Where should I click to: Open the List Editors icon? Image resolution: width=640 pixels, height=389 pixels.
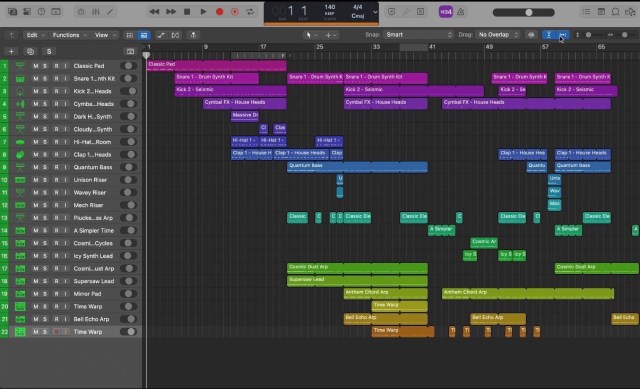pos(586,12)
